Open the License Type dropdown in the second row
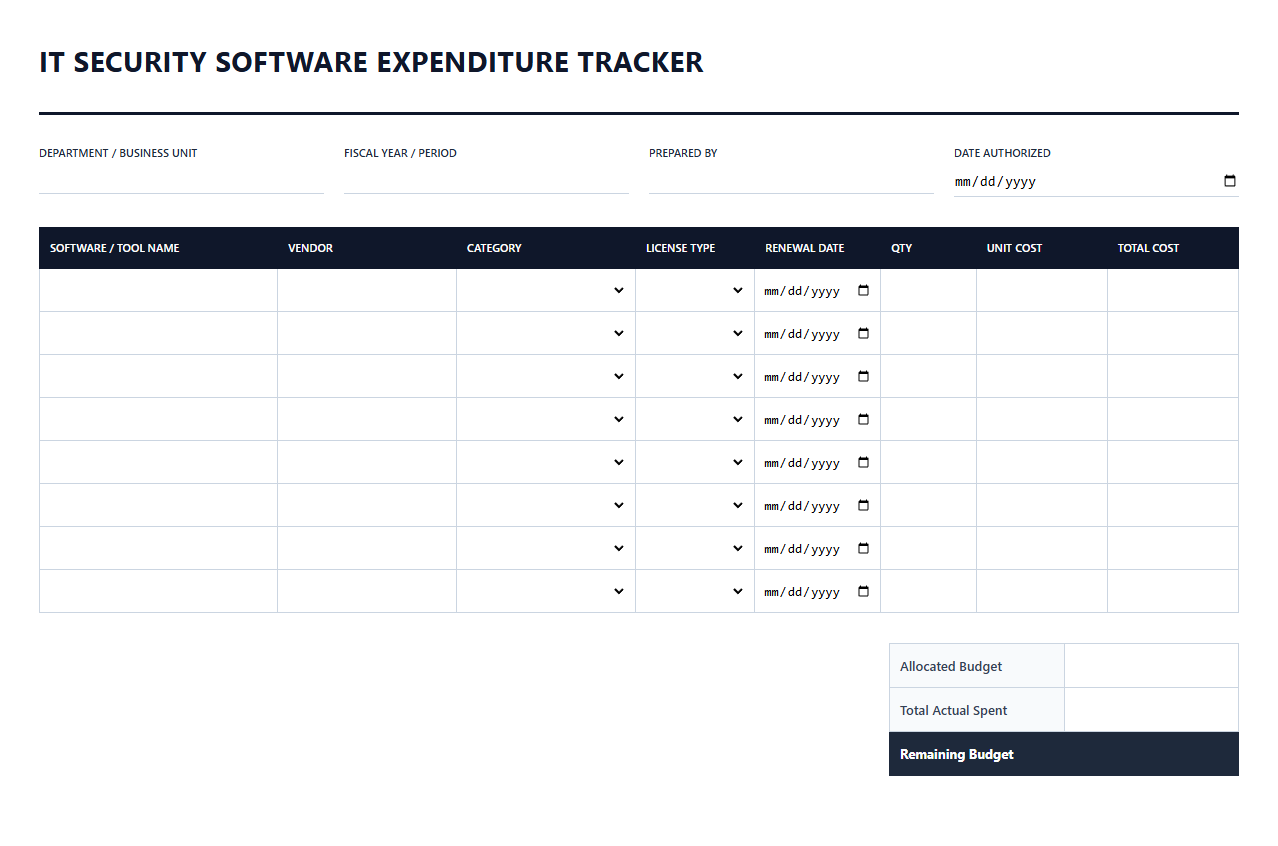1278x846 pixels. [695, 333]
